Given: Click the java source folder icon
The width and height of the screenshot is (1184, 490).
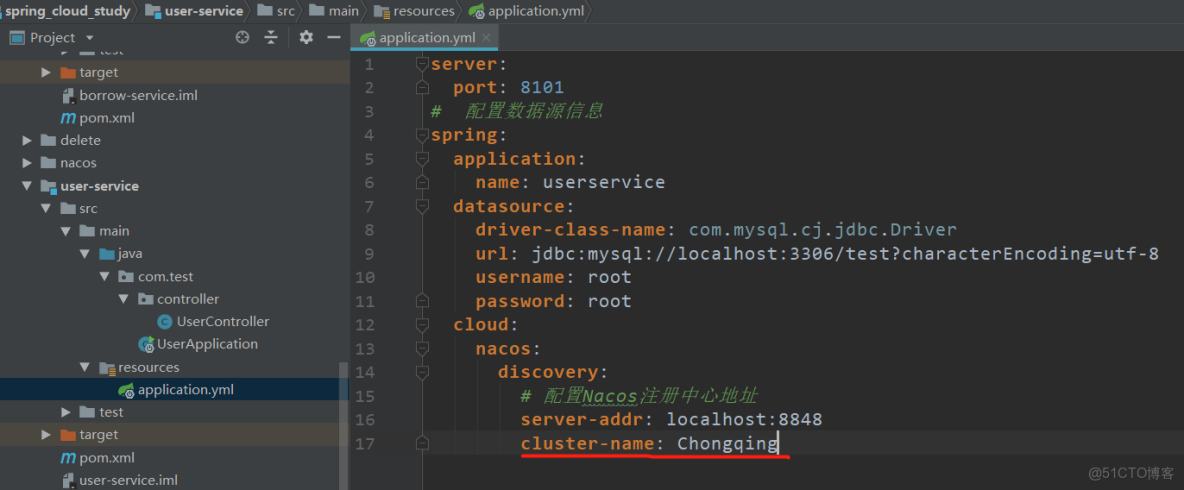Looking at the screenshot, I should 107,254.
